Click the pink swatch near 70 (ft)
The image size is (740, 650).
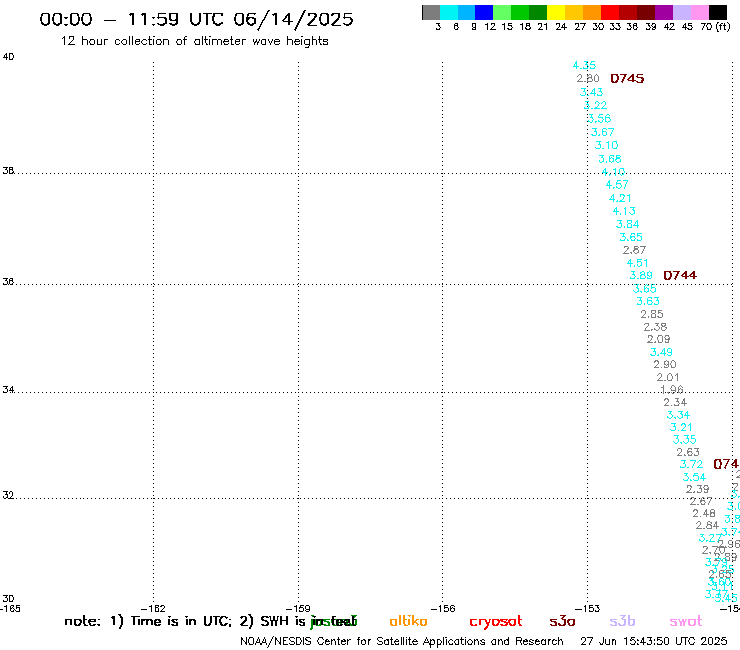[x=699, y=12]
